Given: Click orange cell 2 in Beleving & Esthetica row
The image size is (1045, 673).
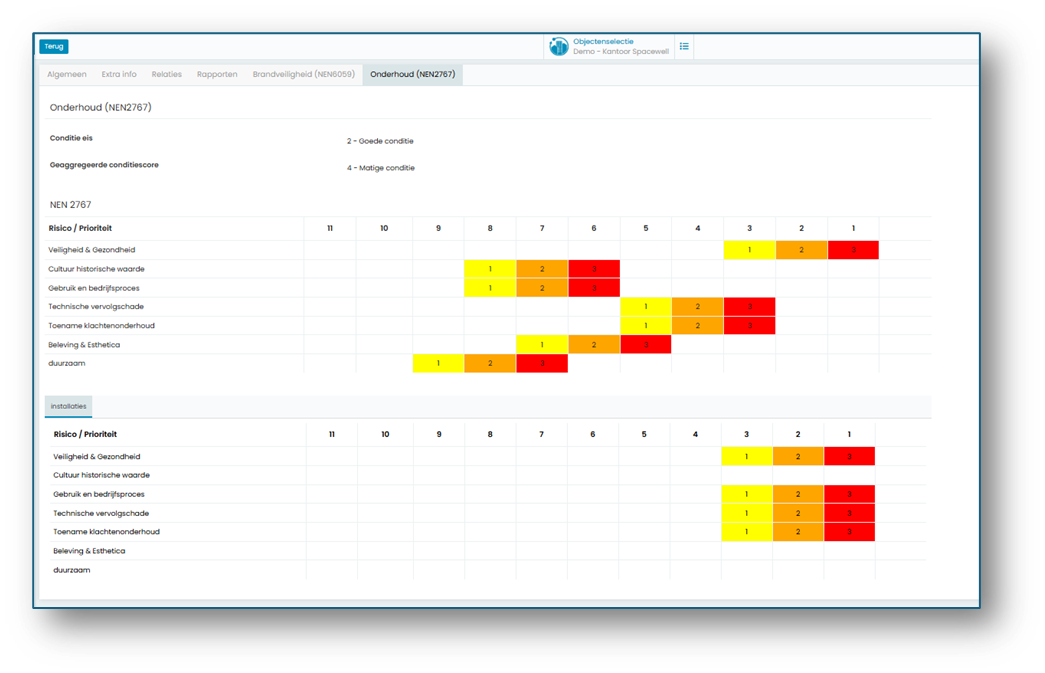Looking at the screenshot, I should (x=594, y=344).
